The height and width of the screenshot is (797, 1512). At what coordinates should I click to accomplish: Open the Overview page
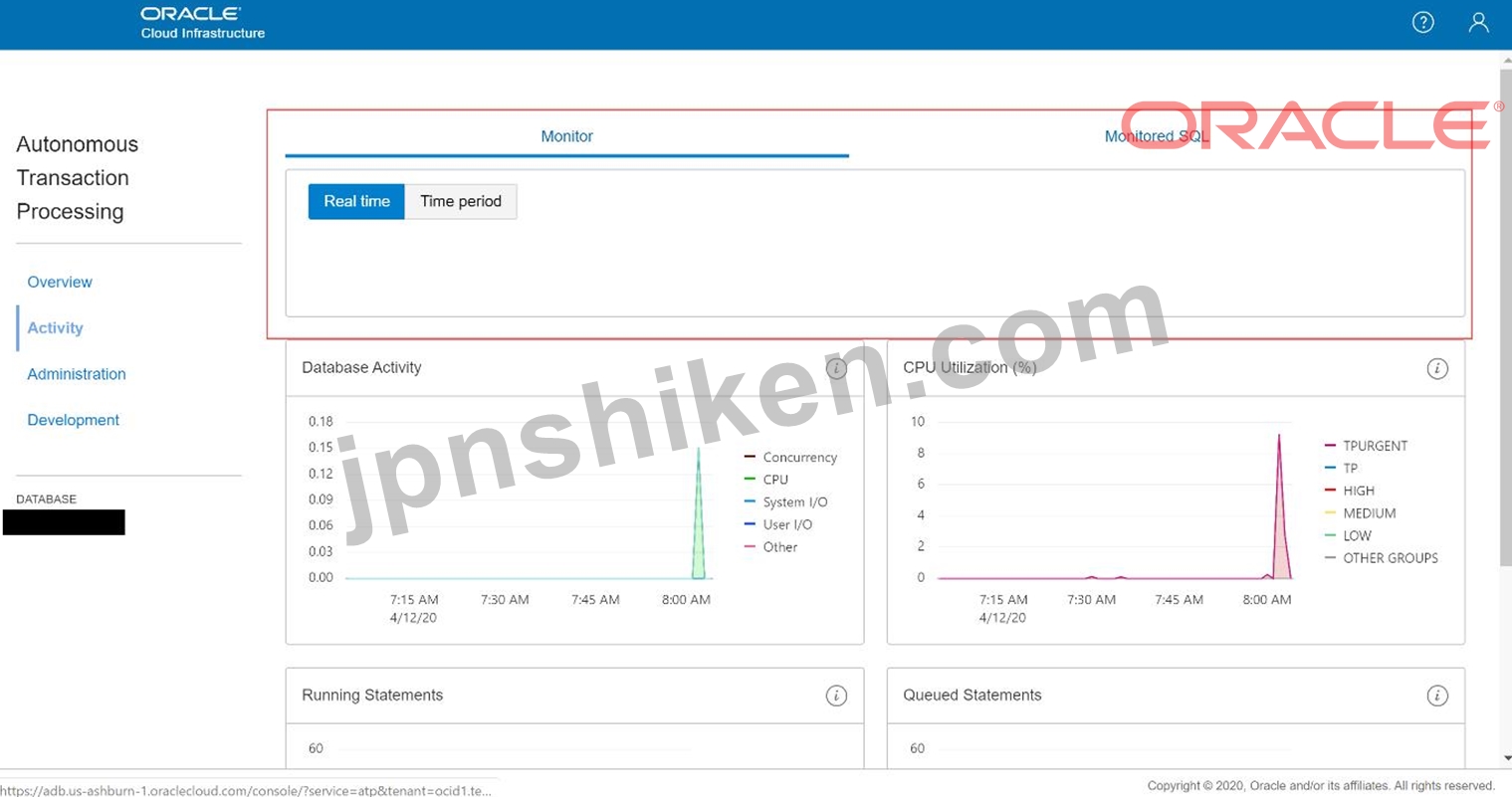coord(60,282)
